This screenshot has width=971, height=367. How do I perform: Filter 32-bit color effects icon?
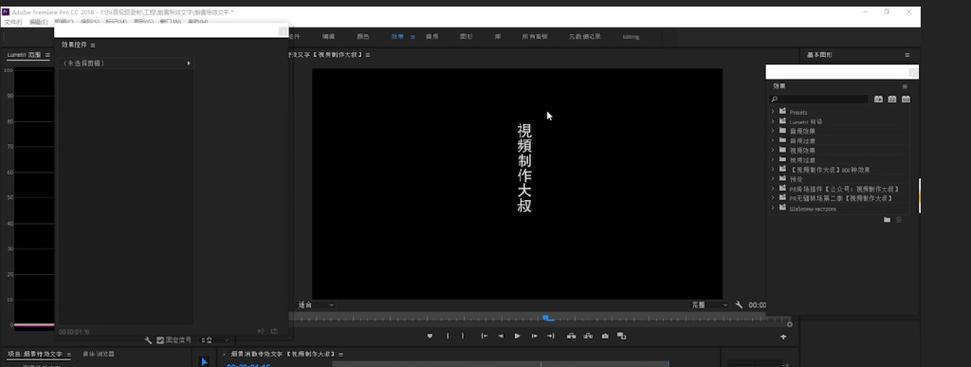892,99
